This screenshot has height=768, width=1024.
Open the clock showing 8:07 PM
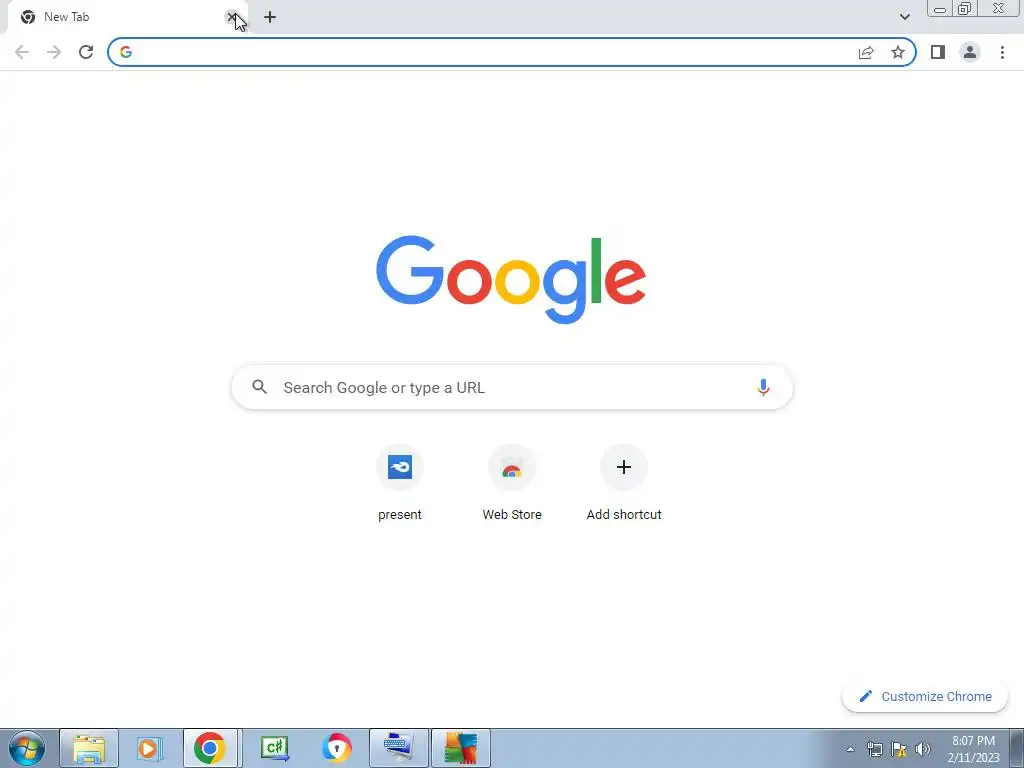click(973, 749)
